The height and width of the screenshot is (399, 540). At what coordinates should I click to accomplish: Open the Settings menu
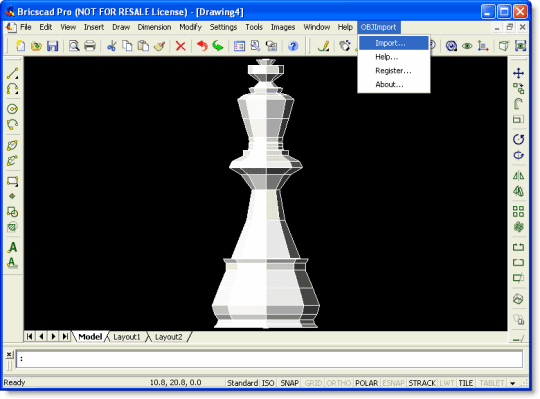tap(223, 27)
